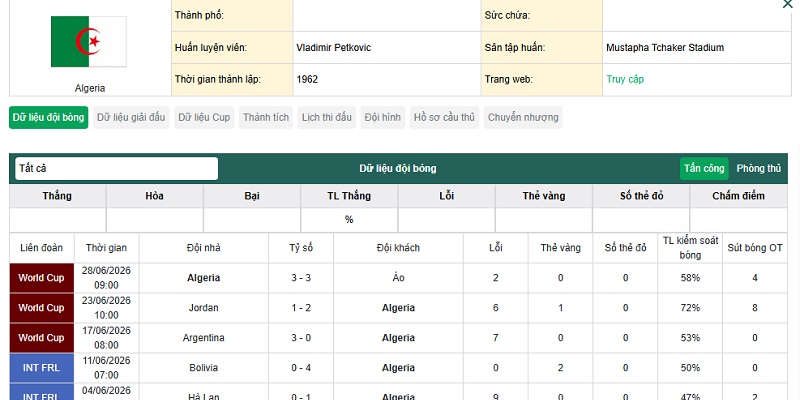This screenshot has height=400, width=800.
Task: Click the Số thẻ đỏ summary header
Action: [x=641, y=196]
